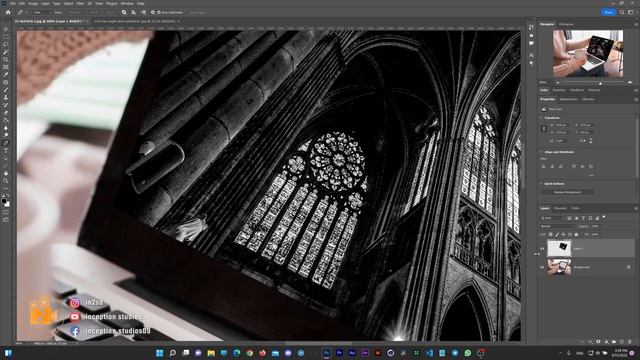Select the Lasso tool
The width and height of the screenshot is (640, 360).
(x=6, y=44)
